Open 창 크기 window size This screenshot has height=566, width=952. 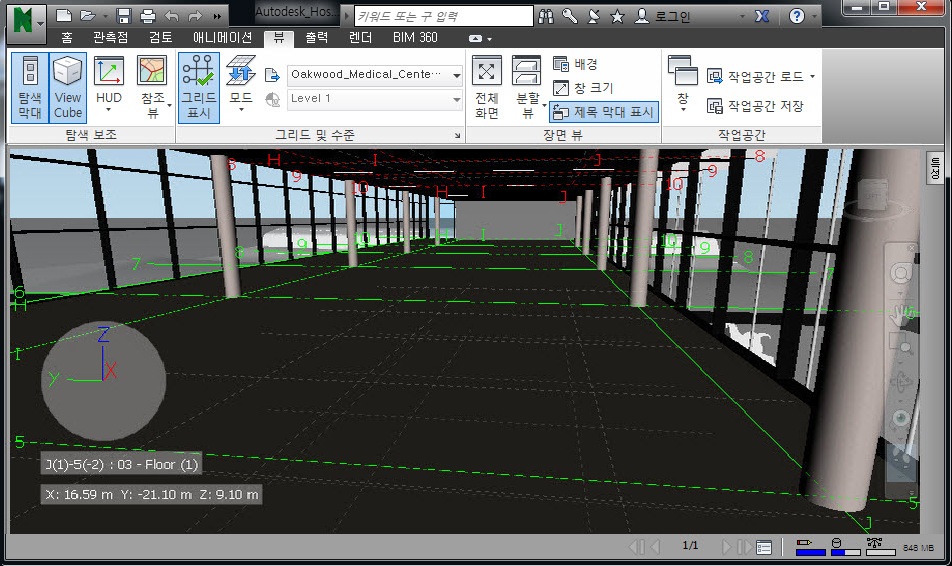pos(583,88)
